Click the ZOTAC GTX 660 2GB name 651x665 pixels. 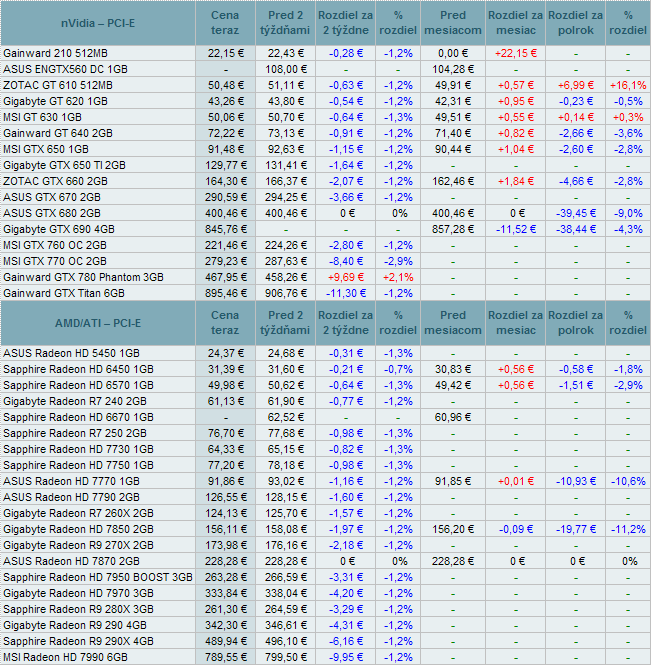(x=56, y=182)
